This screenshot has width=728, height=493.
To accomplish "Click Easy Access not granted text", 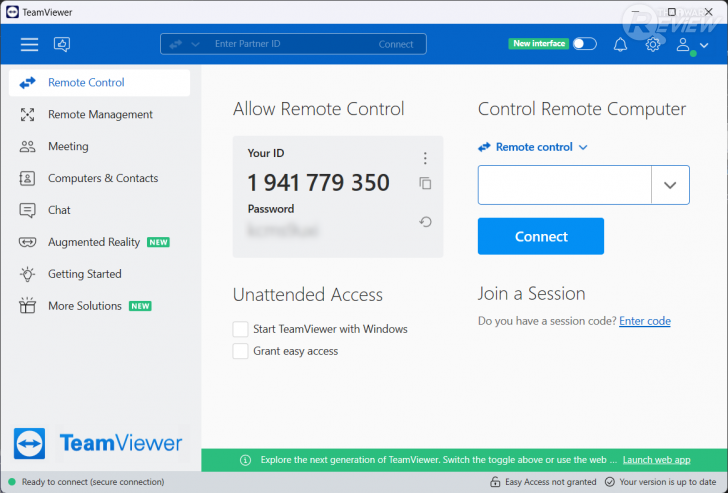I will 551,482.
